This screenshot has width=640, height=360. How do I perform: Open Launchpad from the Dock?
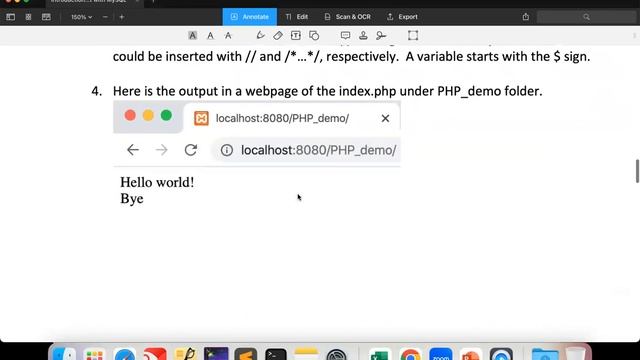[x=94, y=354]
